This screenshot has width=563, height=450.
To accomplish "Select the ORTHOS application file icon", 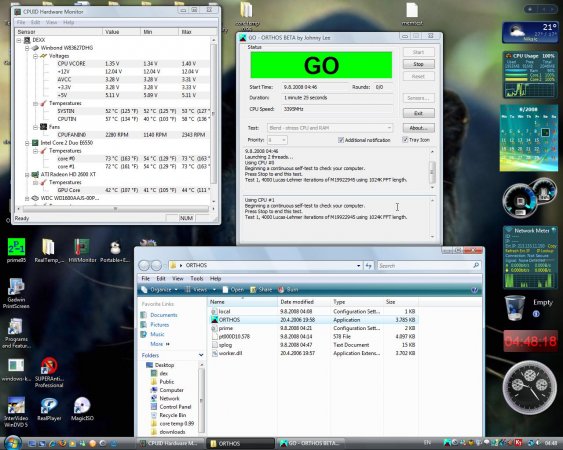I will (214, 320).
